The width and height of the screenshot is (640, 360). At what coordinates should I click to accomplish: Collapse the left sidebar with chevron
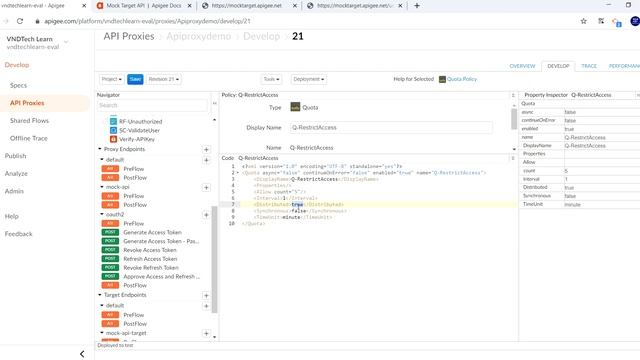(82, 354)
